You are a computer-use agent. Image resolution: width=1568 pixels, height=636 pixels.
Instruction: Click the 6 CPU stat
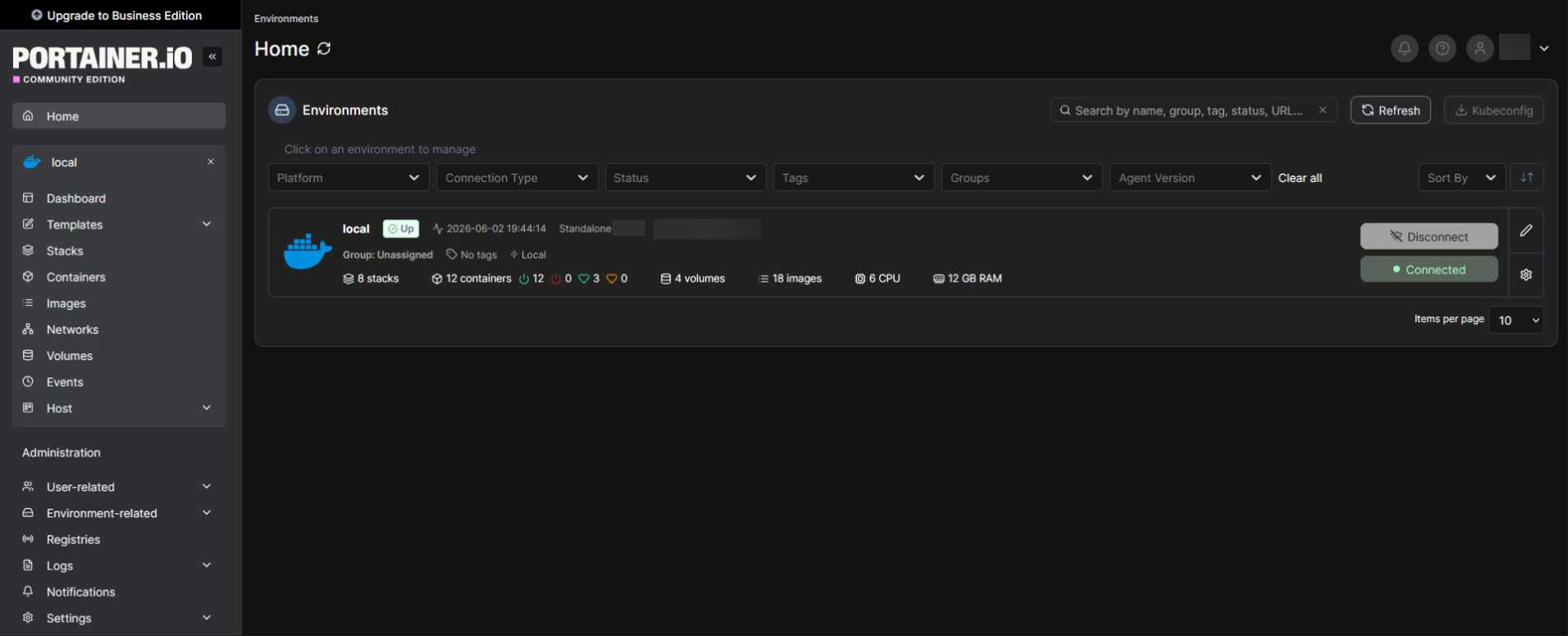(x=877, y=279)
